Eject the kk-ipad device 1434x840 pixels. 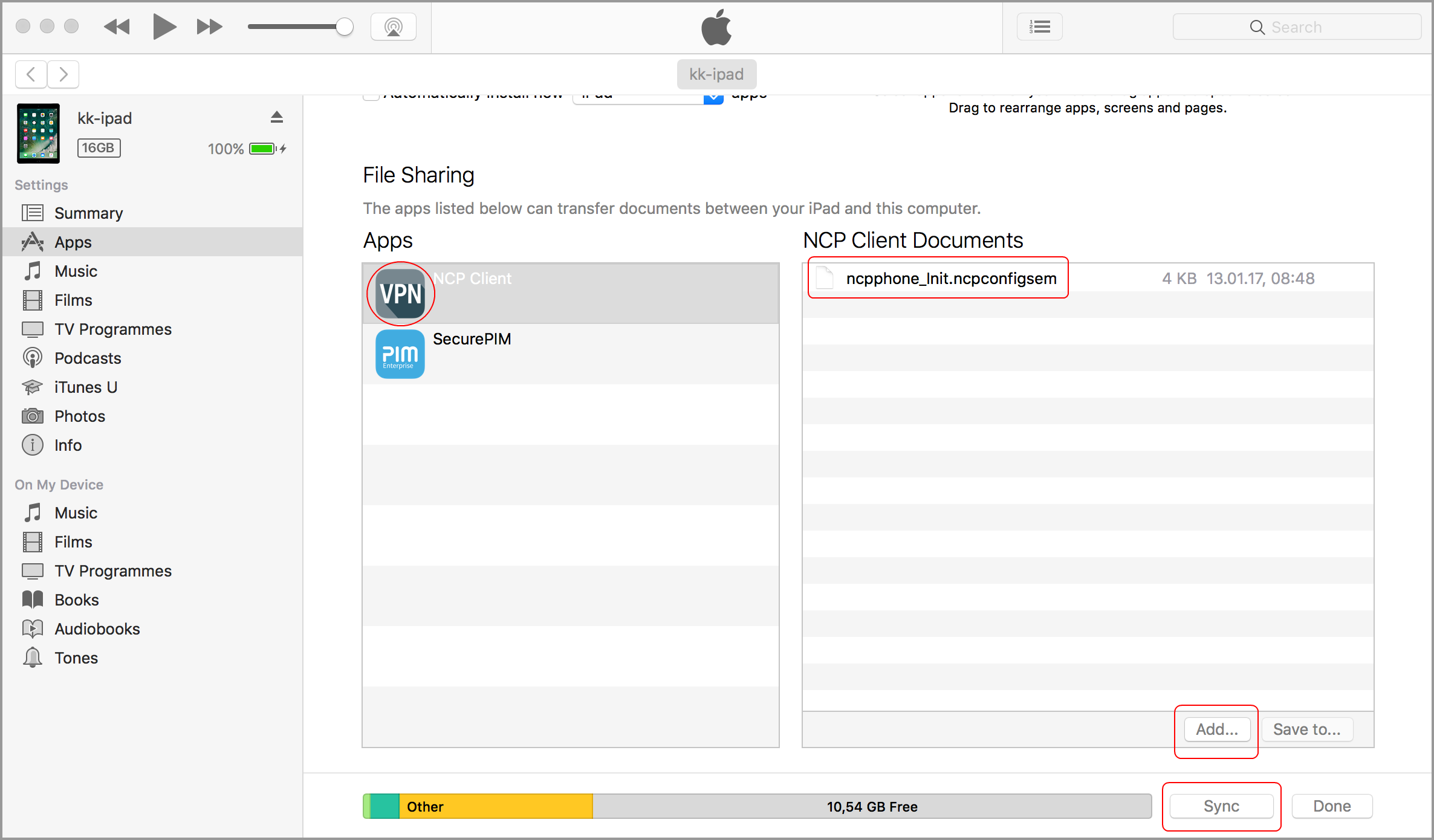pyautogui.click(x=276, y=117)
